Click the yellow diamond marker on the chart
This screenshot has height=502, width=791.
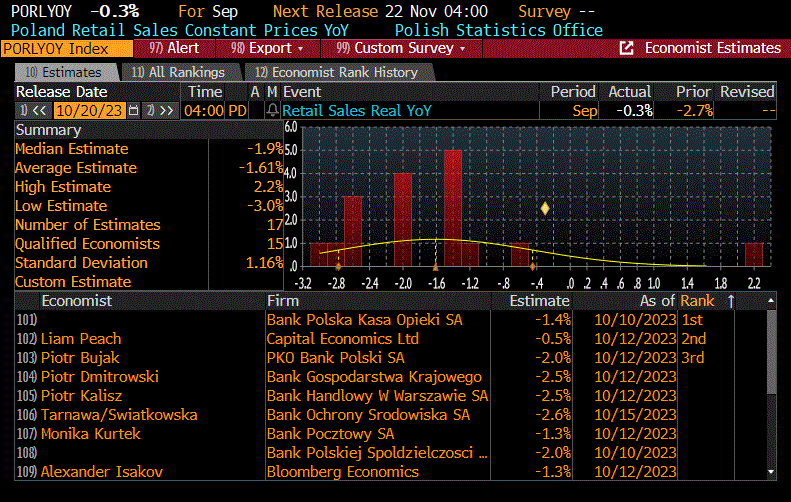(x=545, y=208)
